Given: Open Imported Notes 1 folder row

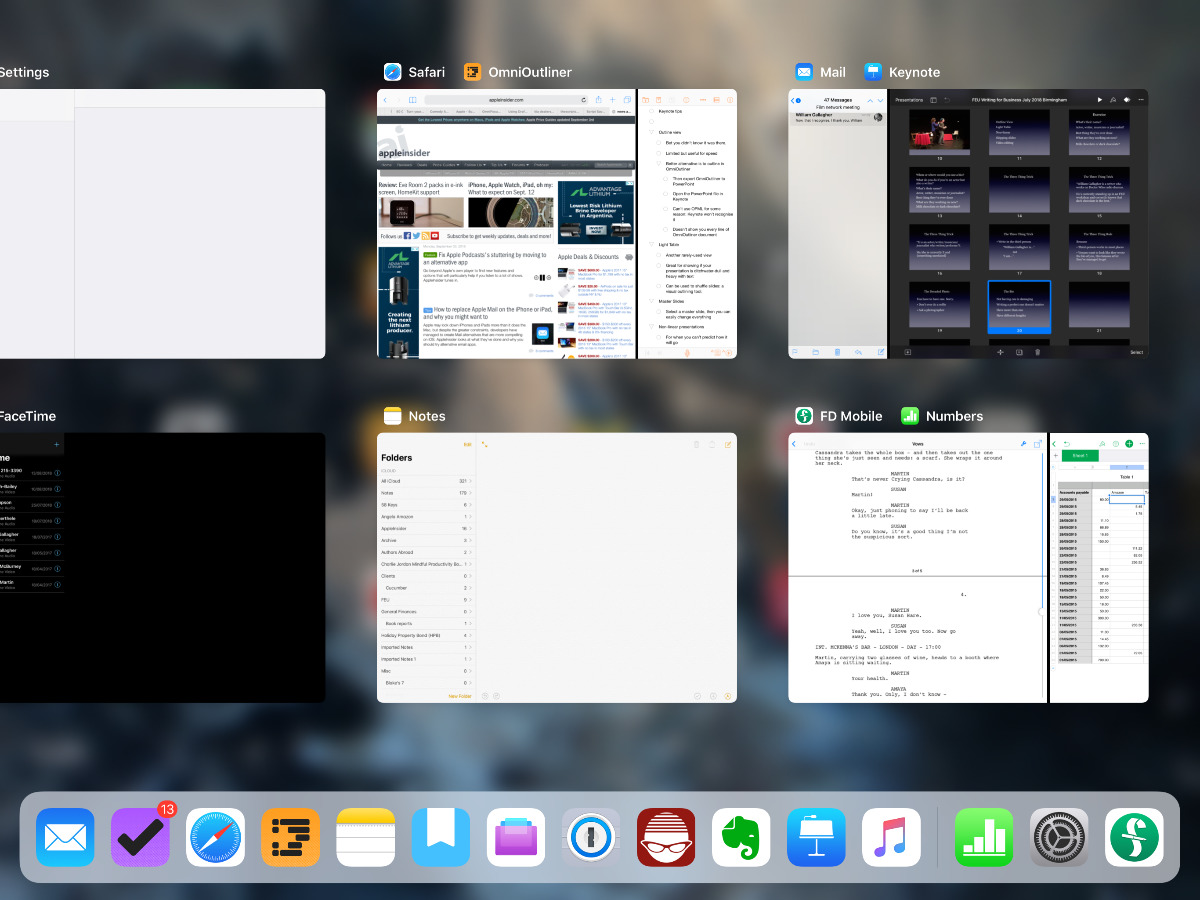Looking at the screenshot, I should pyautogui.click(x=426, y=659).
